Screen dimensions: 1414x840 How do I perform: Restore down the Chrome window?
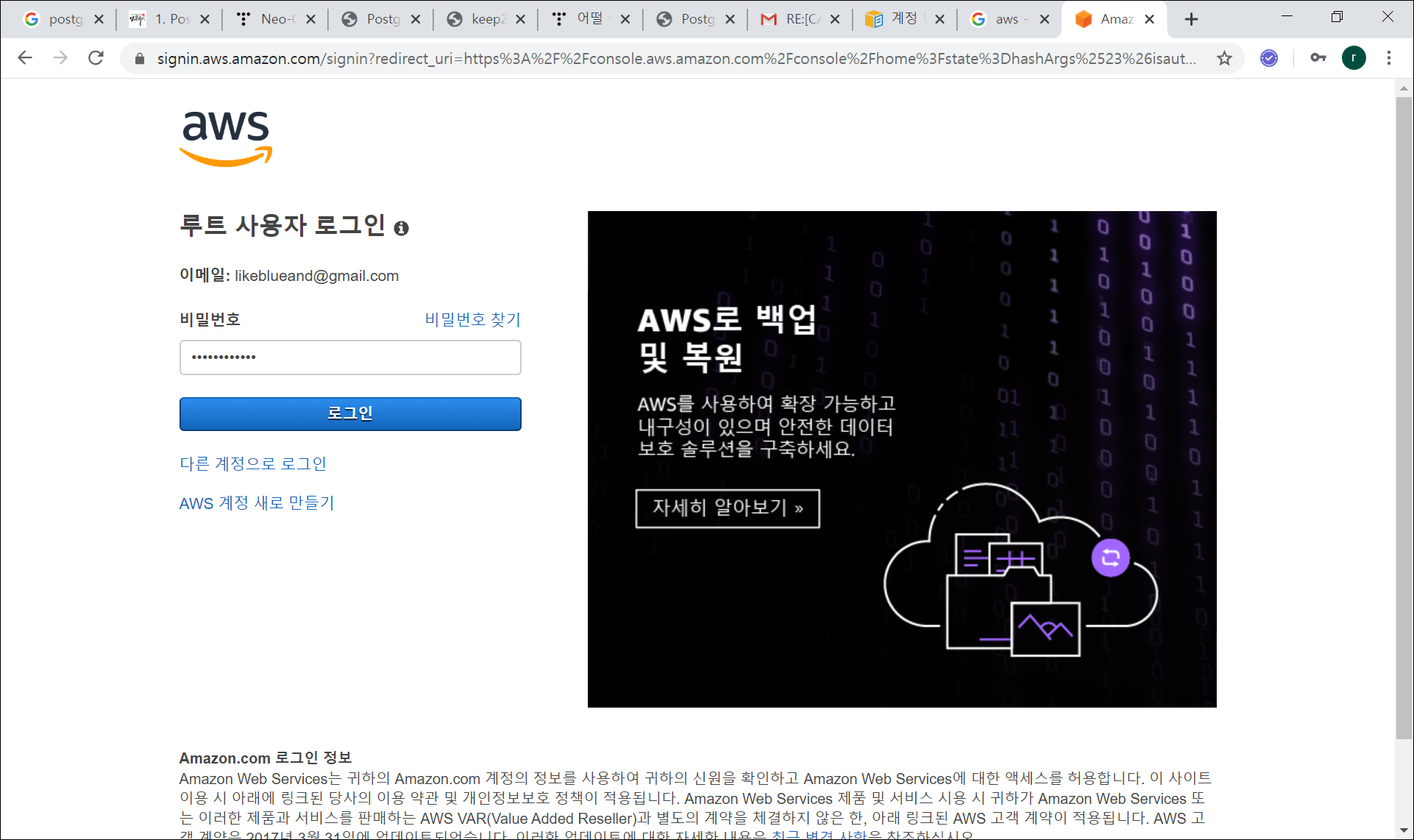(1337, 17)
